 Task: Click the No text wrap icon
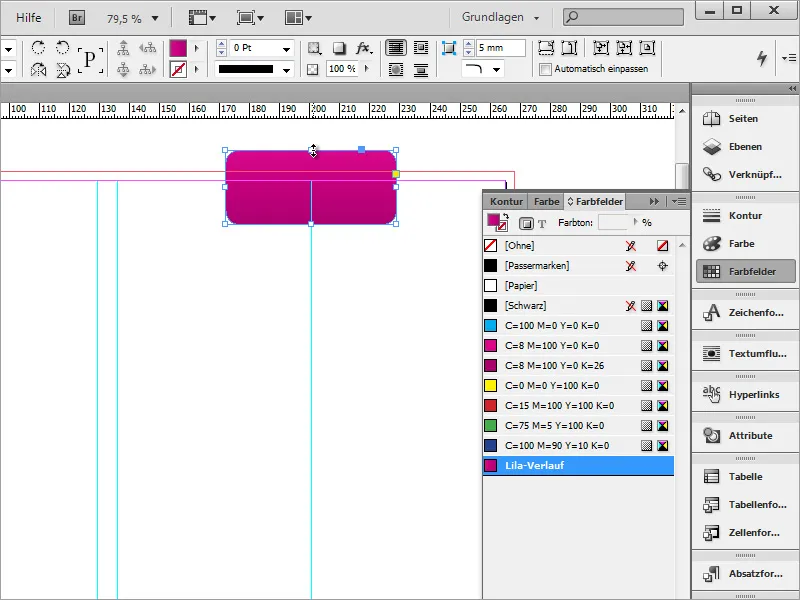(x=395, y=48)
